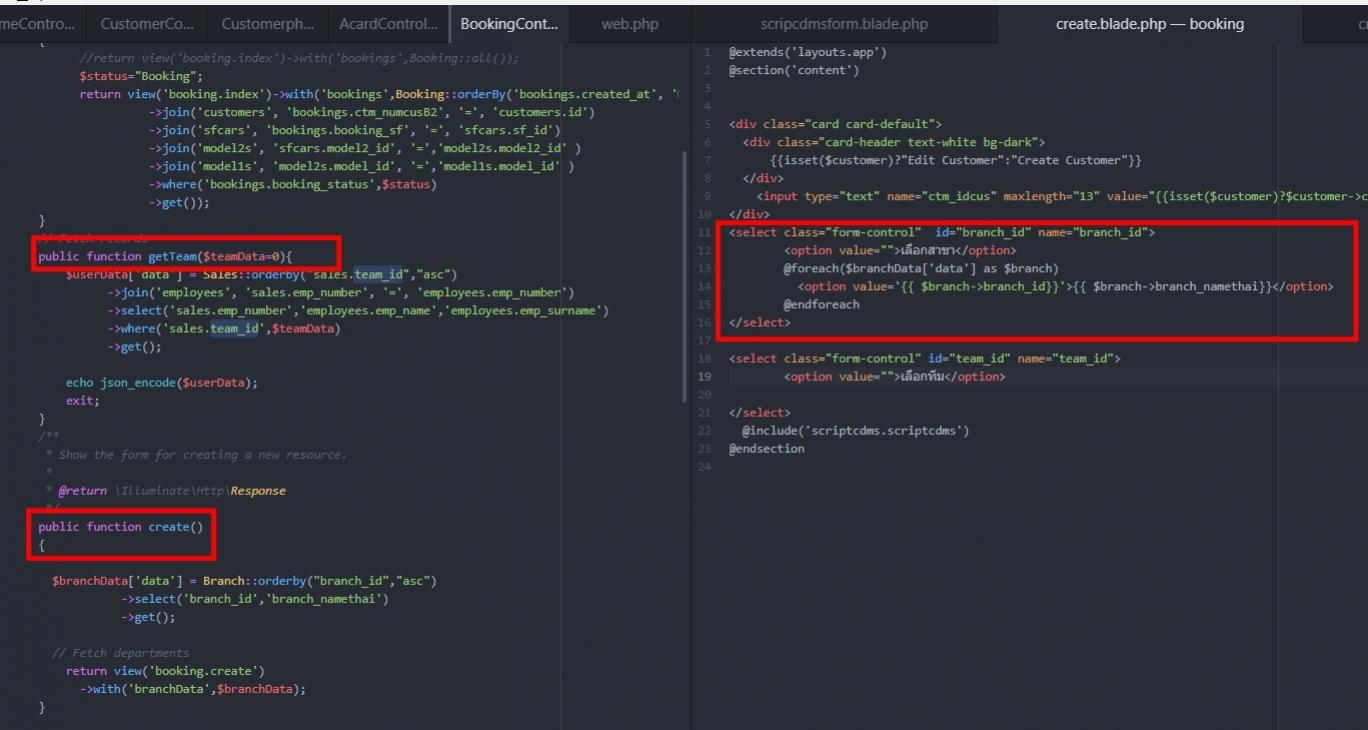The width and height of the screenshot is (1368, 730).
Task: Switch to the Customerph... tab
Action: click(x=267, y=24)
